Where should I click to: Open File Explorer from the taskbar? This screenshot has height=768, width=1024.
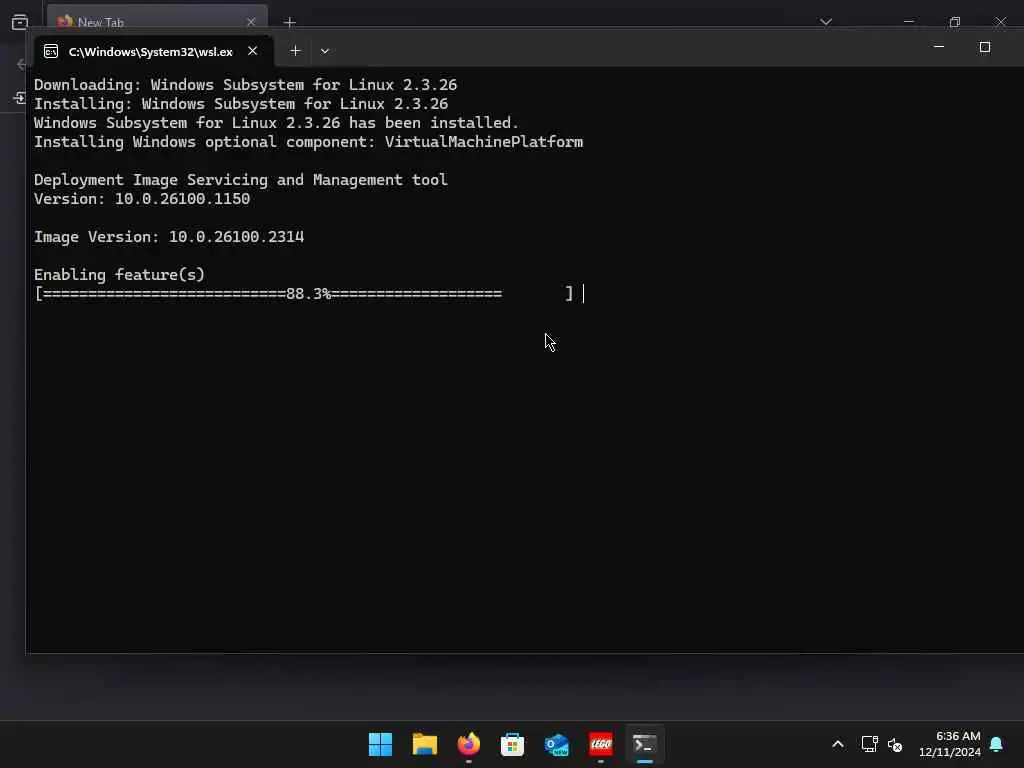click(x=424, y=744)
